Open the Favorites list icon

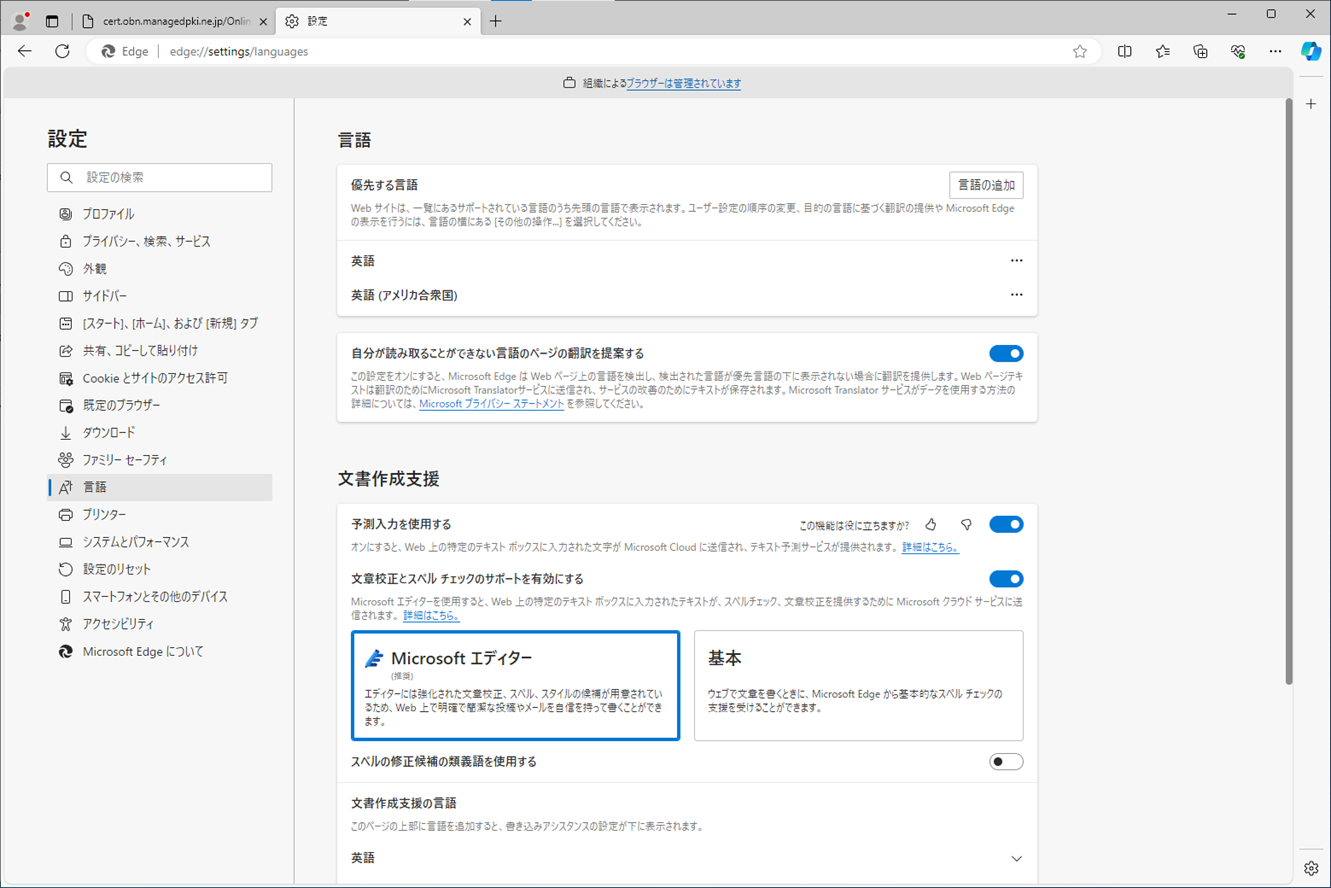point(1163,51)
